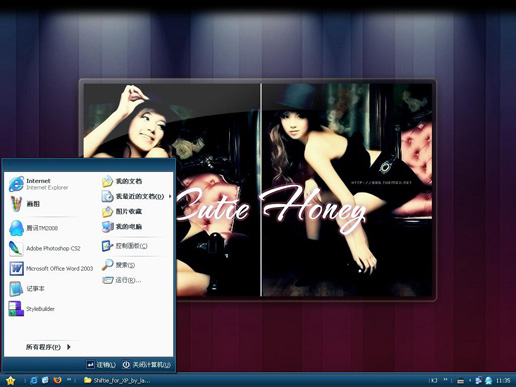This screenshot has width=516, height=387.
Task: Expand language bar chevron next to KJ
Action: [x=446, y=379]
